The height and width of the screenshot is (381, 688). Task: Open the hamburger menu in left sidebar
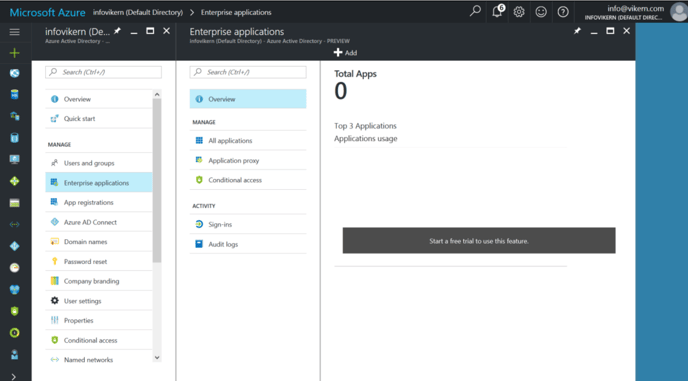pyautogui.click(x=14, y=32)
